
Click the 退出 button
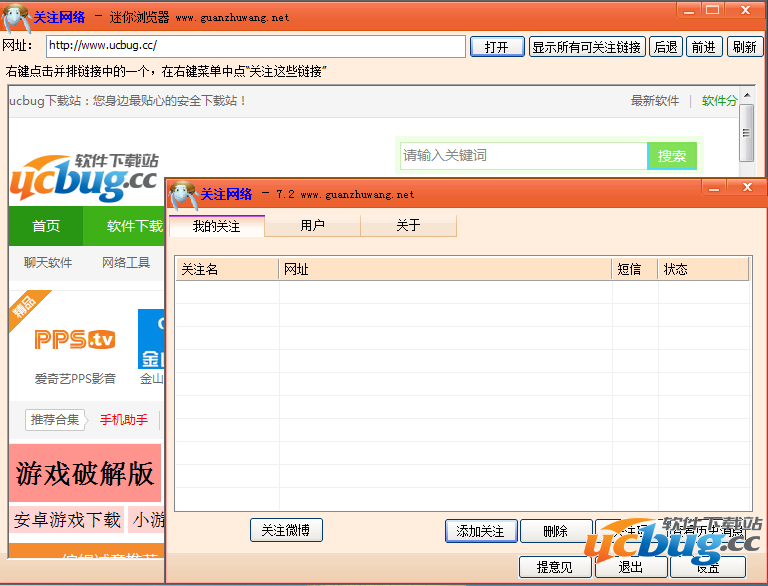631,567
